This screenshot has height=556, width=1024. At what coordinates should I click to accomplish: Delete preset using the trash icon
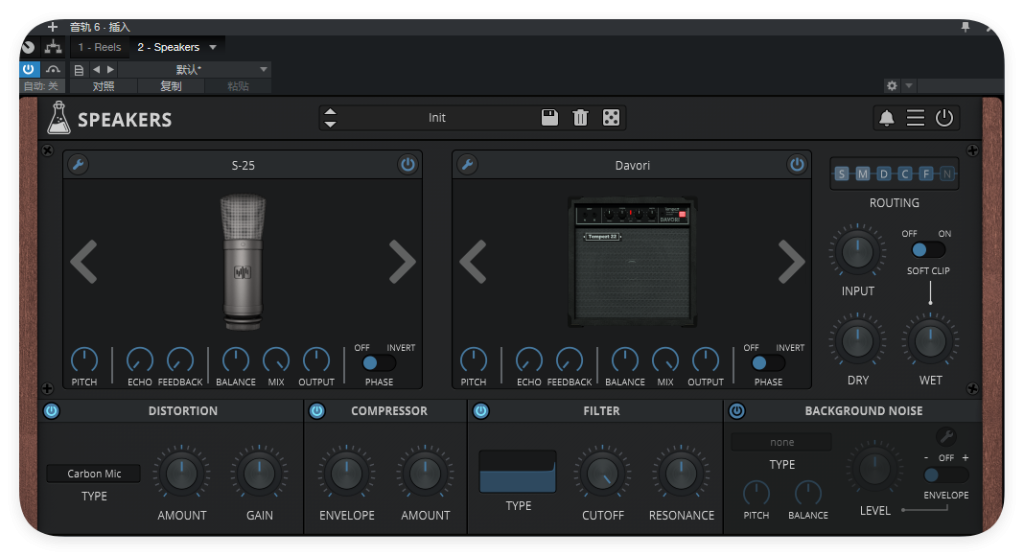point(580,118)
